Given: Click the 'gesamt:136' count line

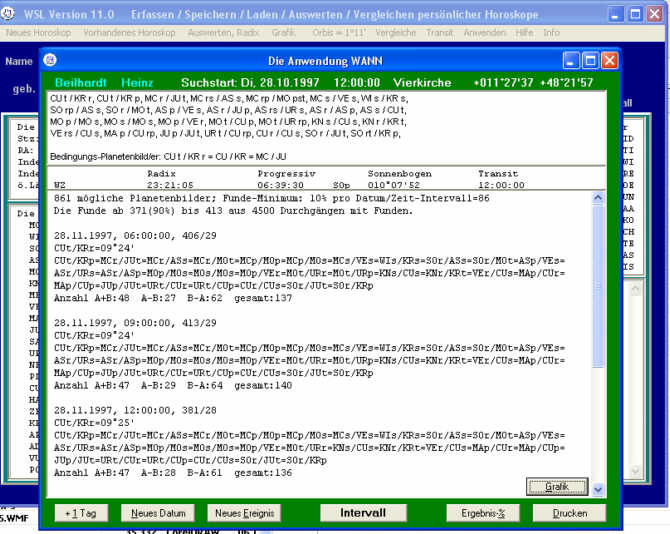Looking at the screenshot, I should click(x=173, y=472).
